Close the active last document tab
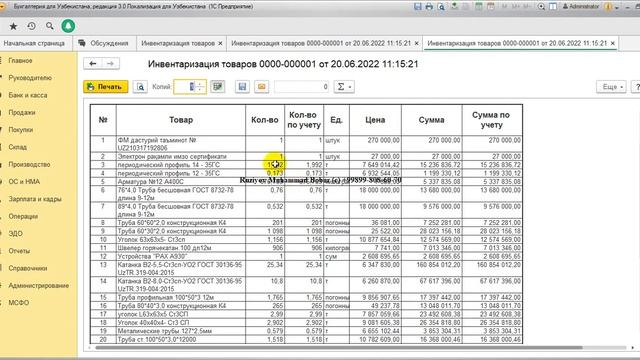Screen dimensions: 640x360 pos(613,43)
